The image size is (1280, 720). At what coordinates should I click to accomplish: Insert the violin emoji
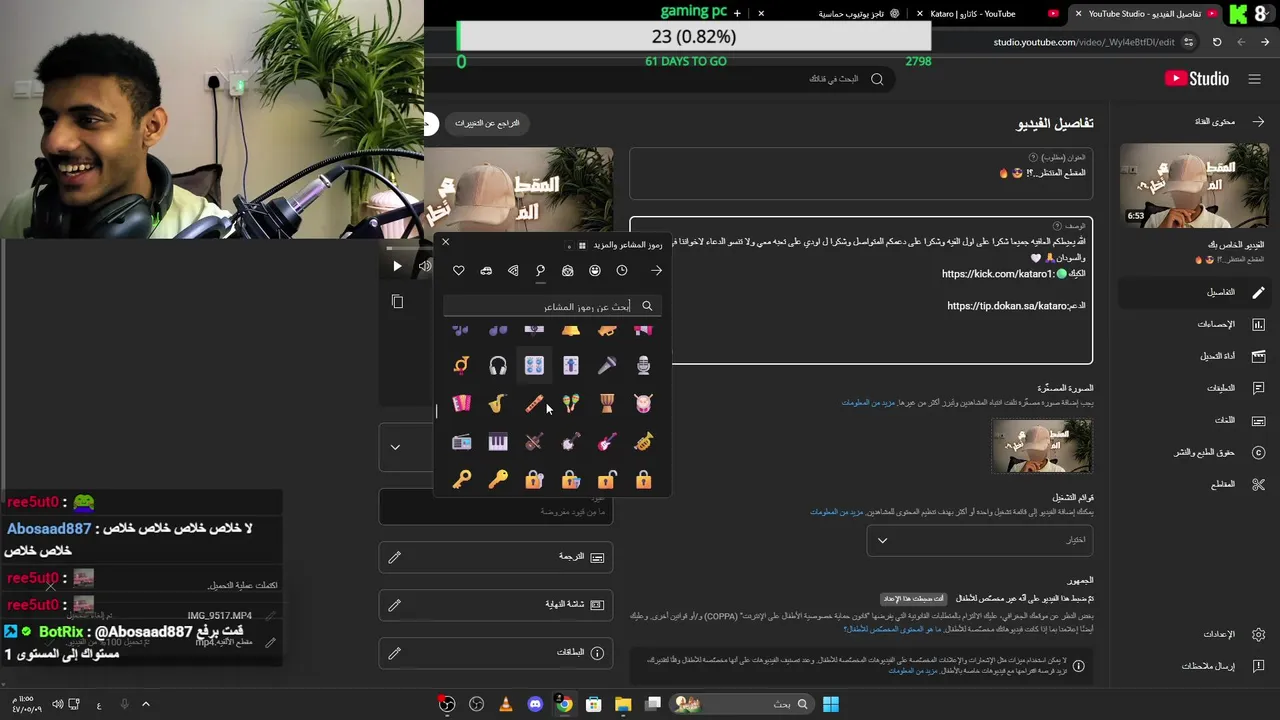(x=534, y=441)
